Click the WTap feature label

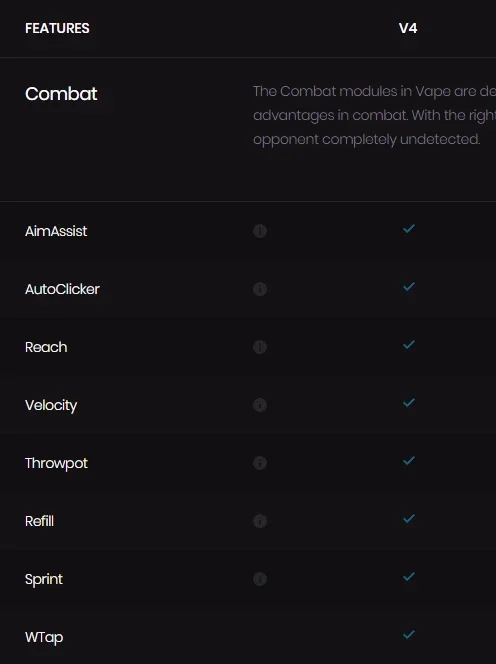click(44, 637)
